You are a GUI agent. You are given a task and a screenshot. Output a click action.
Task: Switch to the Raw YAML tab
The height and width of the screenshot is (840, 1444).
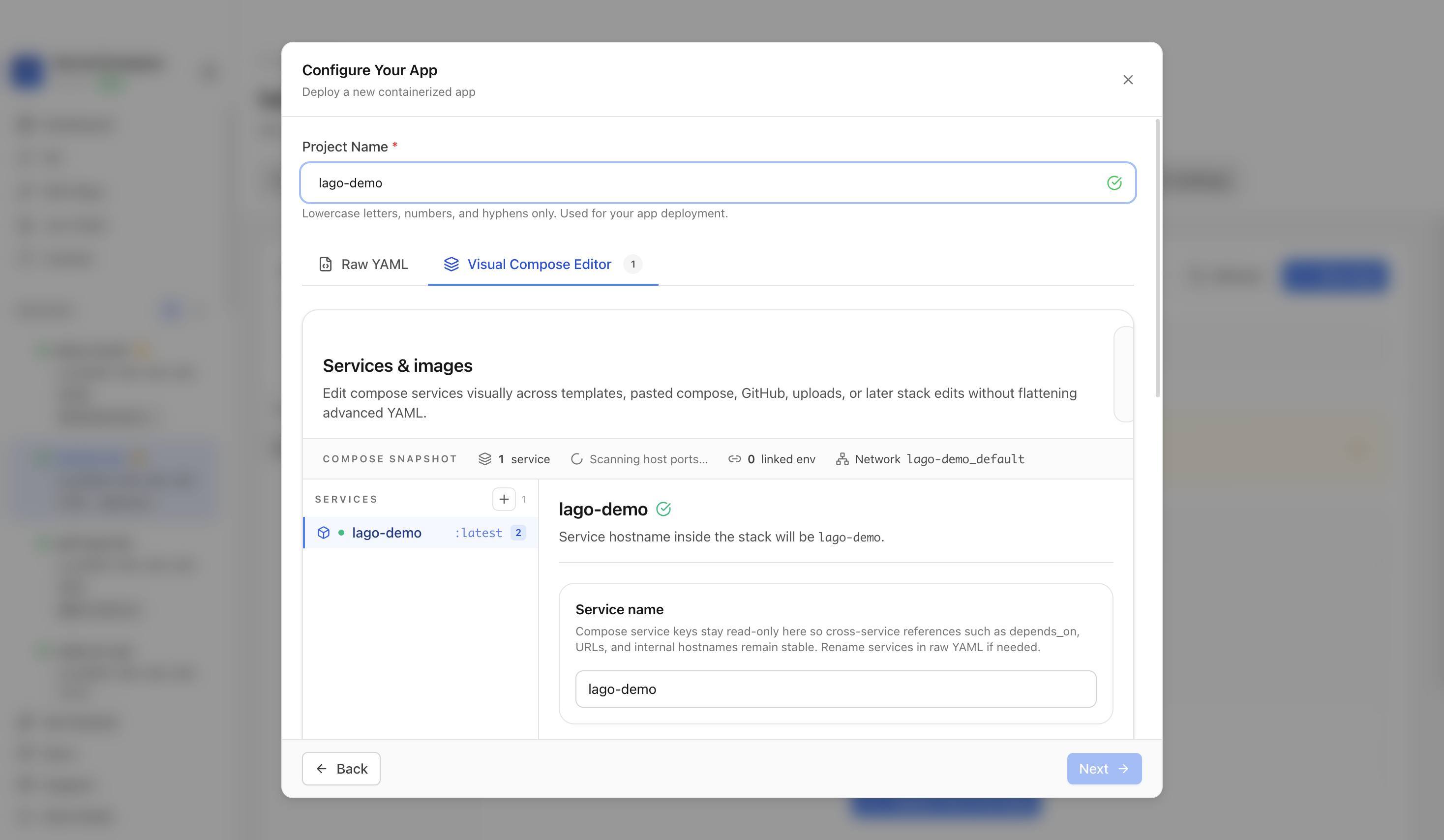[363, 264]
